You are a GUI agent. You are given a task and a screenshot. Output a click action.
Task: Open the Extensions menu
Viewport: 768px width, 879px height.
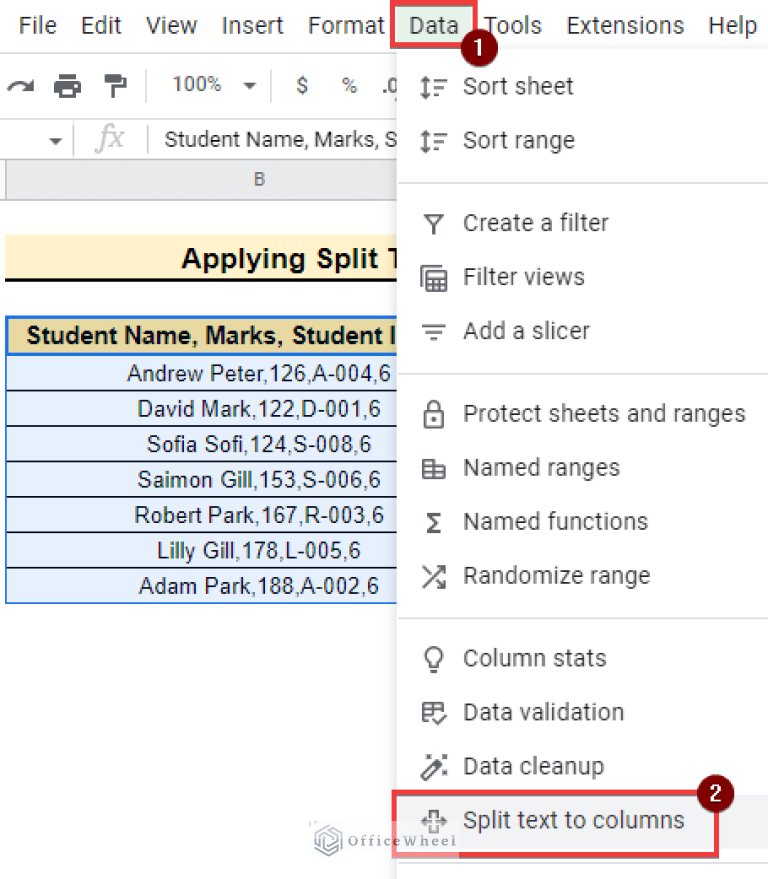[625, 26]
